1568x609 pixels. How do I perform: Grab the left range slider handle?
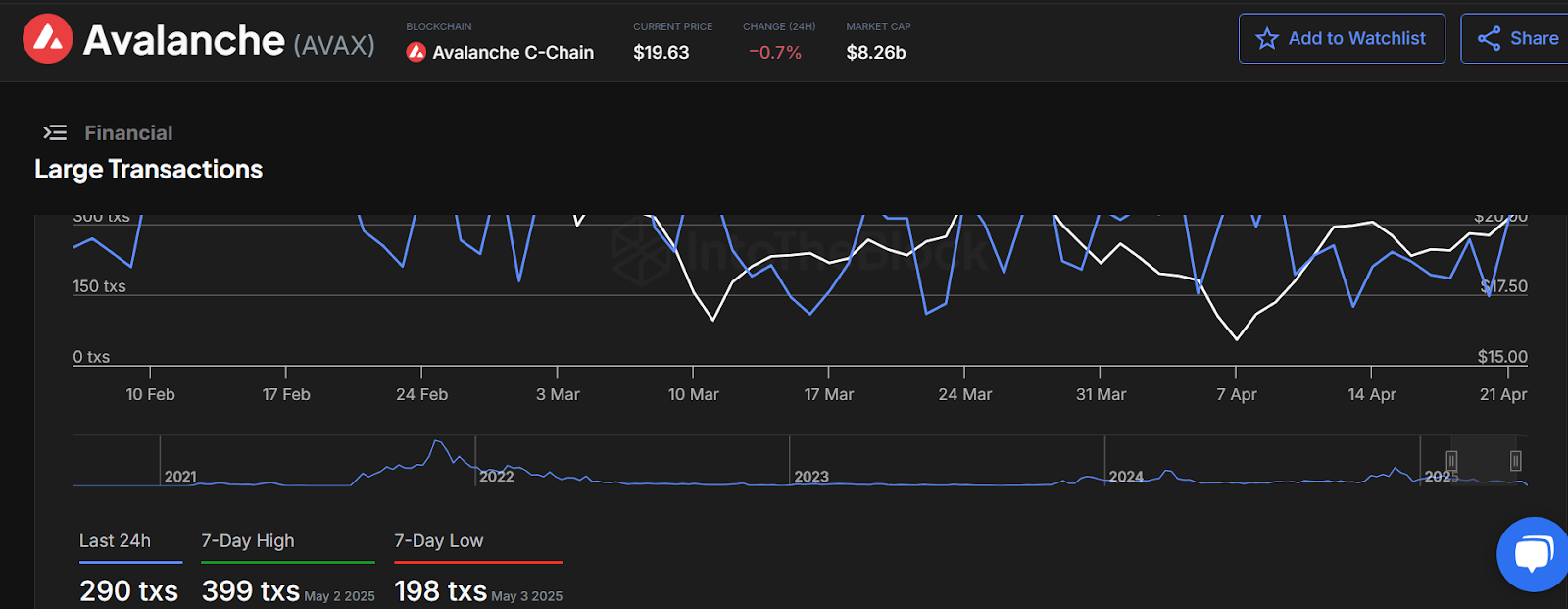(1451, 461)
